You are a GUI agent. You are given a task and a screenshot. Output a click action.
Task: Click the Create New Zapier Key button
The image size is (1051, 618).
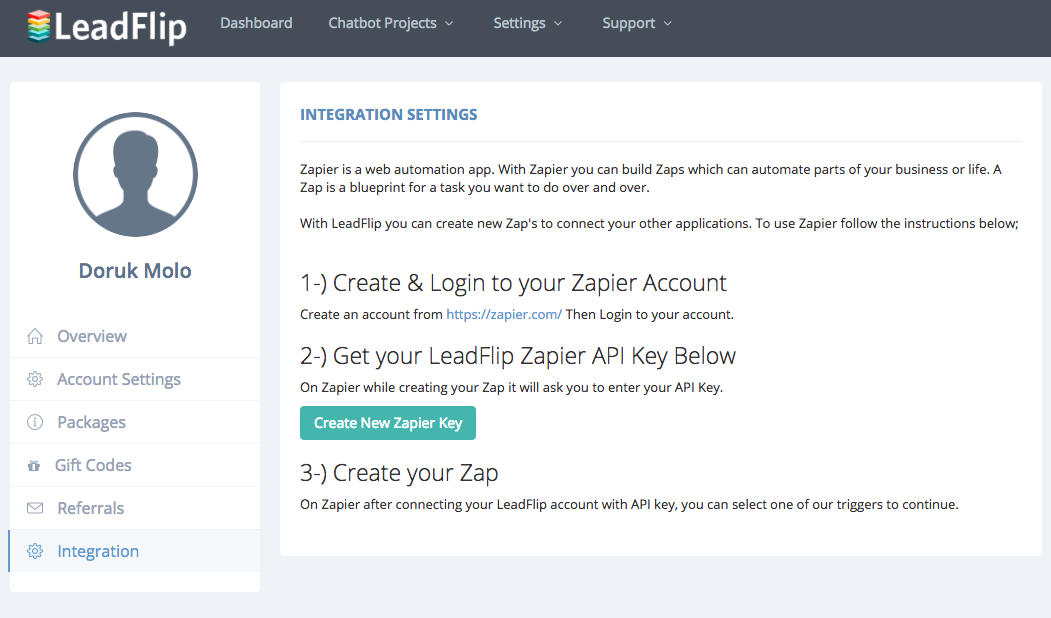pyautogui.click(x=387, y=423)
